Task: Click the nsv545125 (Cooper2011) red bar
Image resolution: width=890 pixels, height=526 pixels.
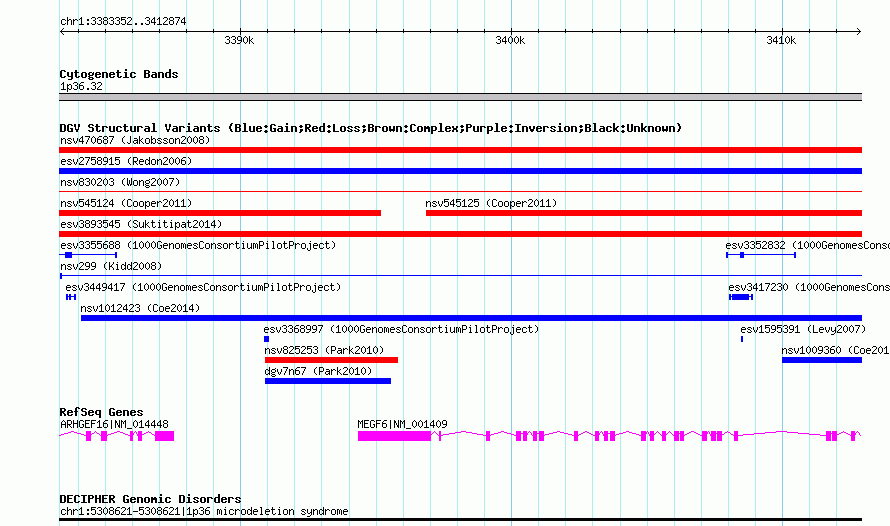Action: (x=644, y=213)
